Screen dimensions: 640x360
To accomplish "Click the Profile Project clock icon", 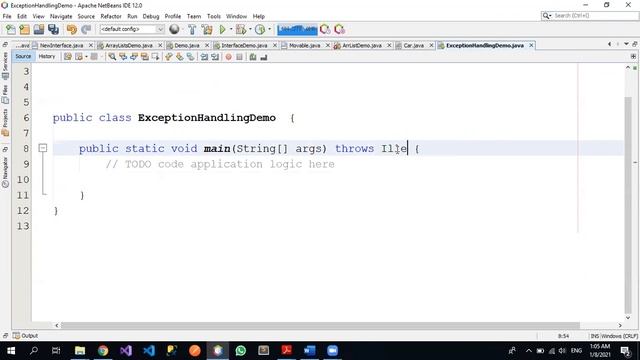I will pyautogui.click(x=260, y=29).
